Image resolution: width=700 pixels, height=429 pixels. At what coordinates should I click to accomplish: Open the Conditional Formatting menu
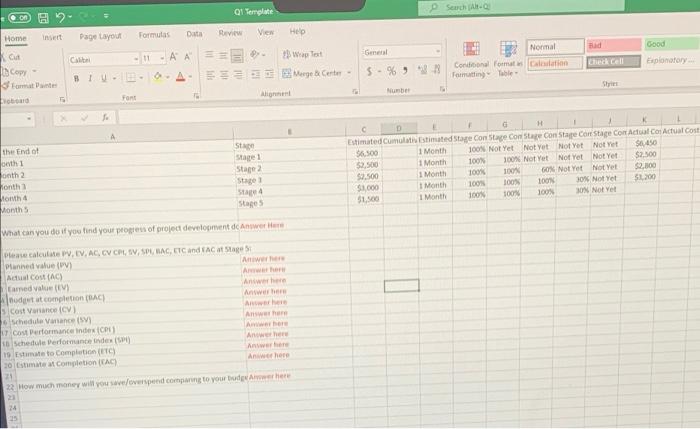(471, 59)
